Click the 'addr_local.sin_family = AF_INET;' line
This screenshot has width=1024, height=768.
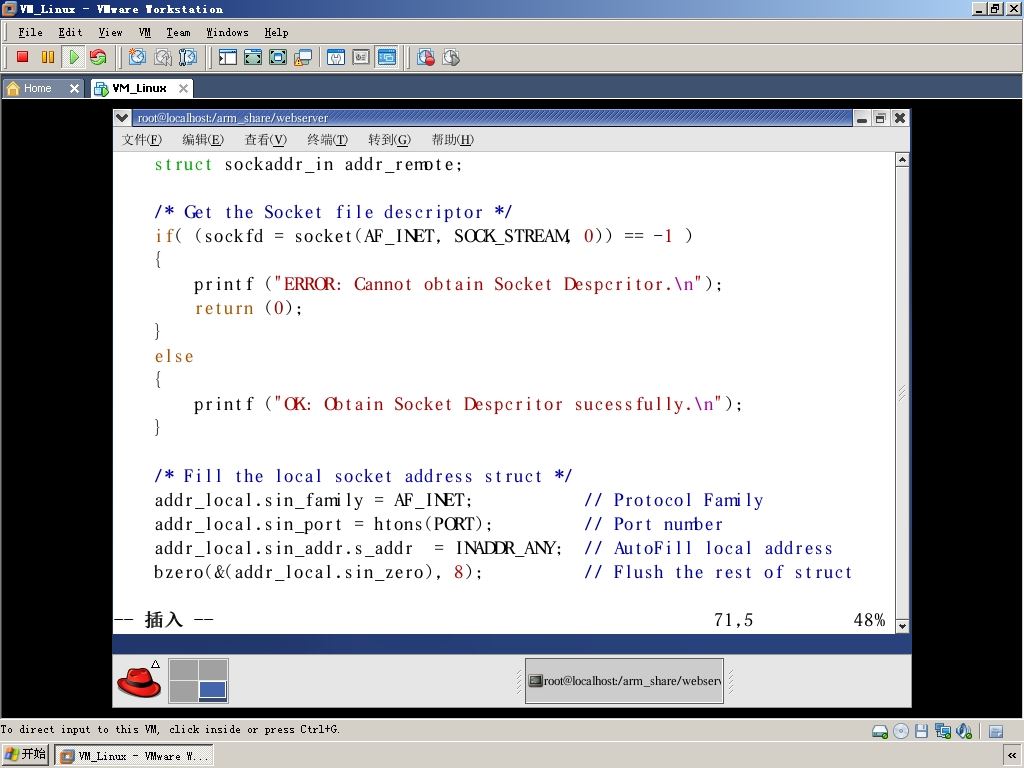point(313,500)
